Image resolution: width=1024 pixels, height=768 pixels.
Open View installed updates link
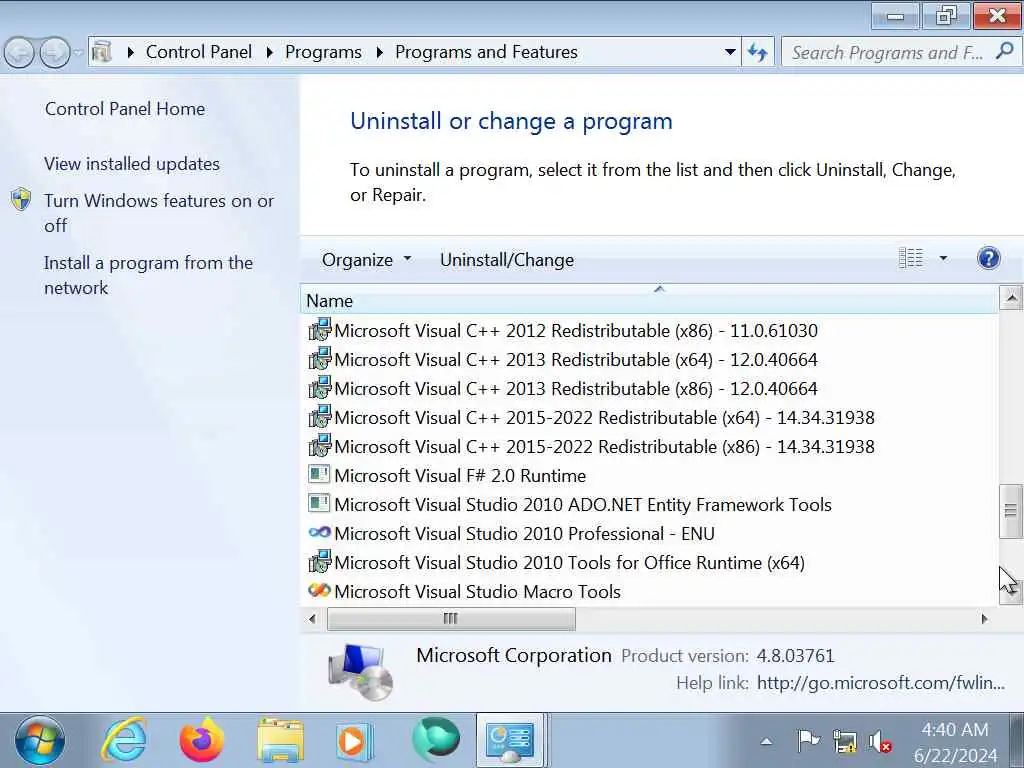(x=132, y=163)
